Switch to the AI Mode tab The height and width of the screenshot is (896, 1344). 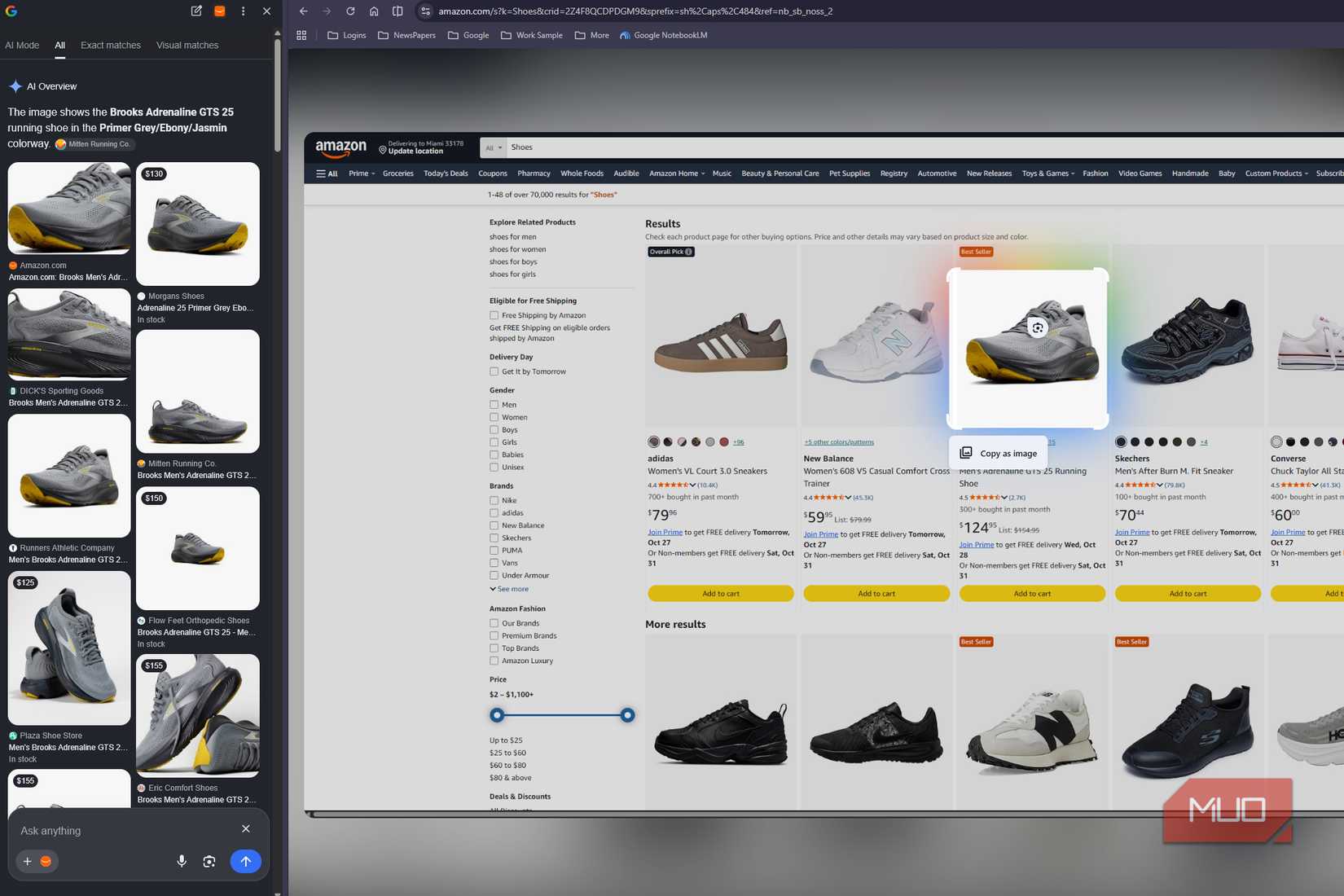tap(22, 45)
